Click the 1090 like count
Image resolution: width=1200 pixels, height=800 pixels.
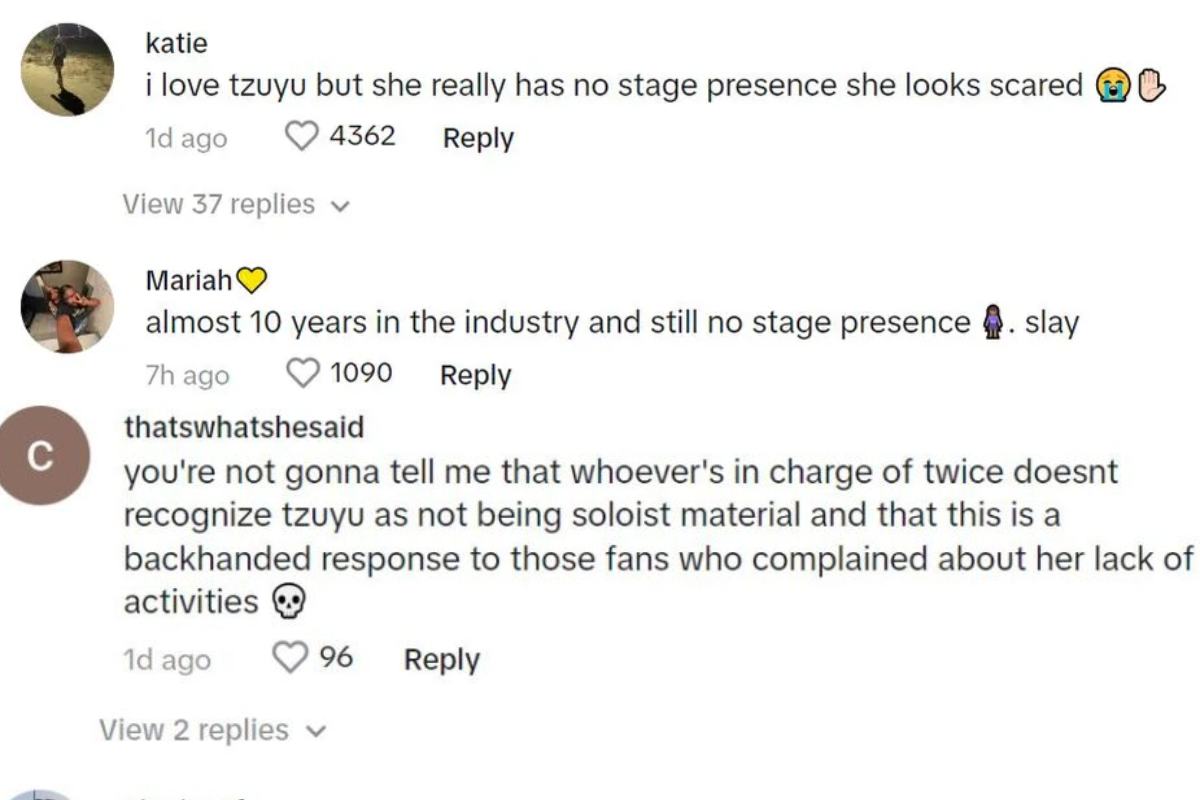(x=360, y=374)
